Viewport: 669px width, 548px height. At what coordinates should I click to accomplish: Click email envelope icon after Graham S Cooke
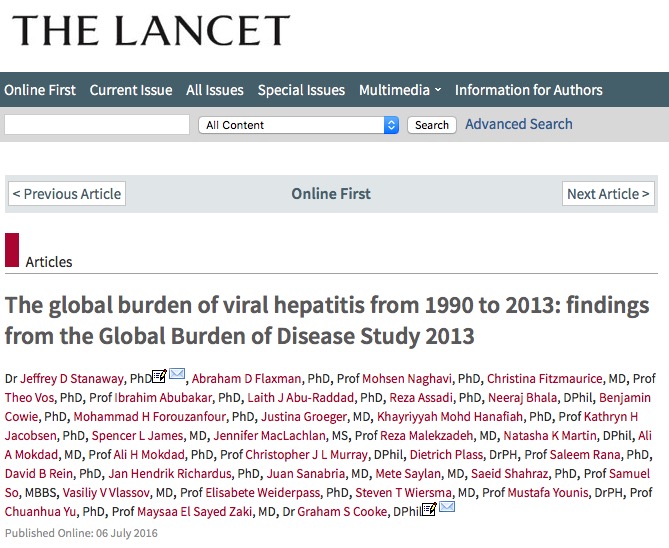pyautogui.click(x=447, y=507)
